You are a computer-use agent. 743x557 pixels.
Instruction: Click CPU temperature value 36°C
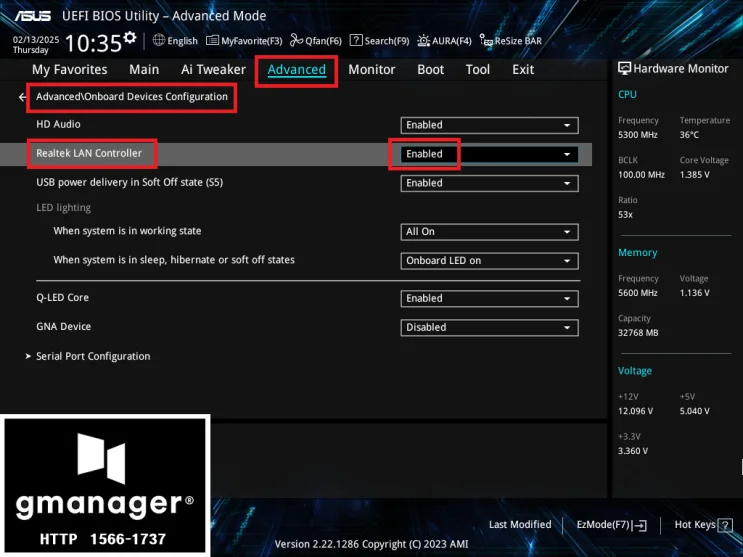point(689,135)
